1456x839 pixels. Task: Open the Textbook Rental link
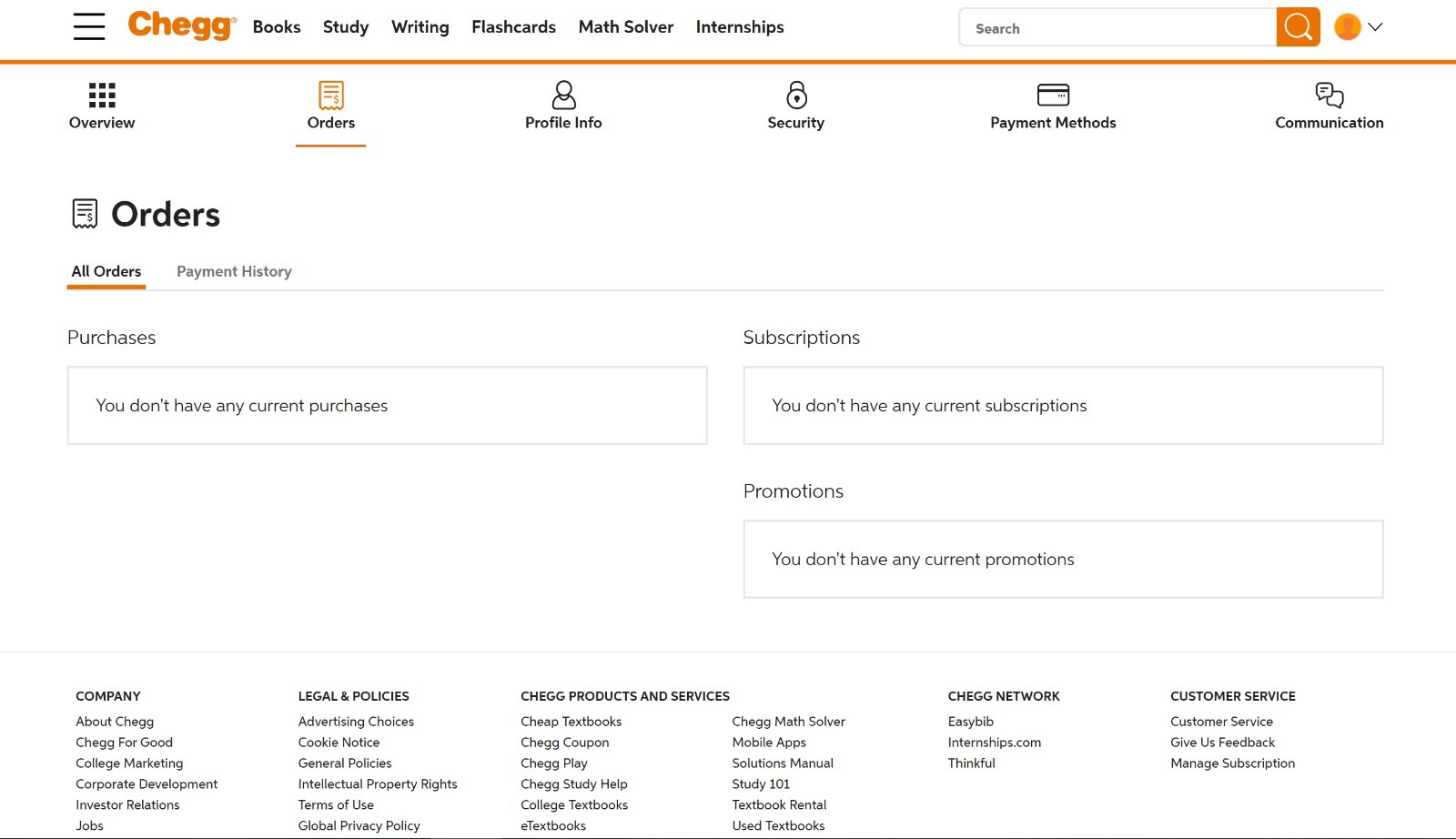(779, 805)
